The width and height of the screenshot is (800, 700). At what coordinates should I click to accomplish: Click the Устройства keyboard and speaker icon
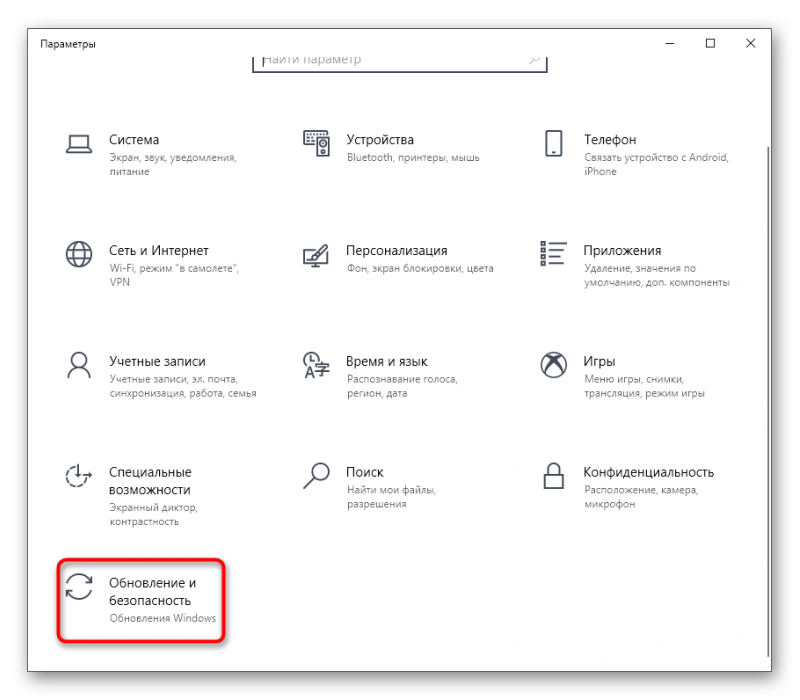tap(316, 143)
